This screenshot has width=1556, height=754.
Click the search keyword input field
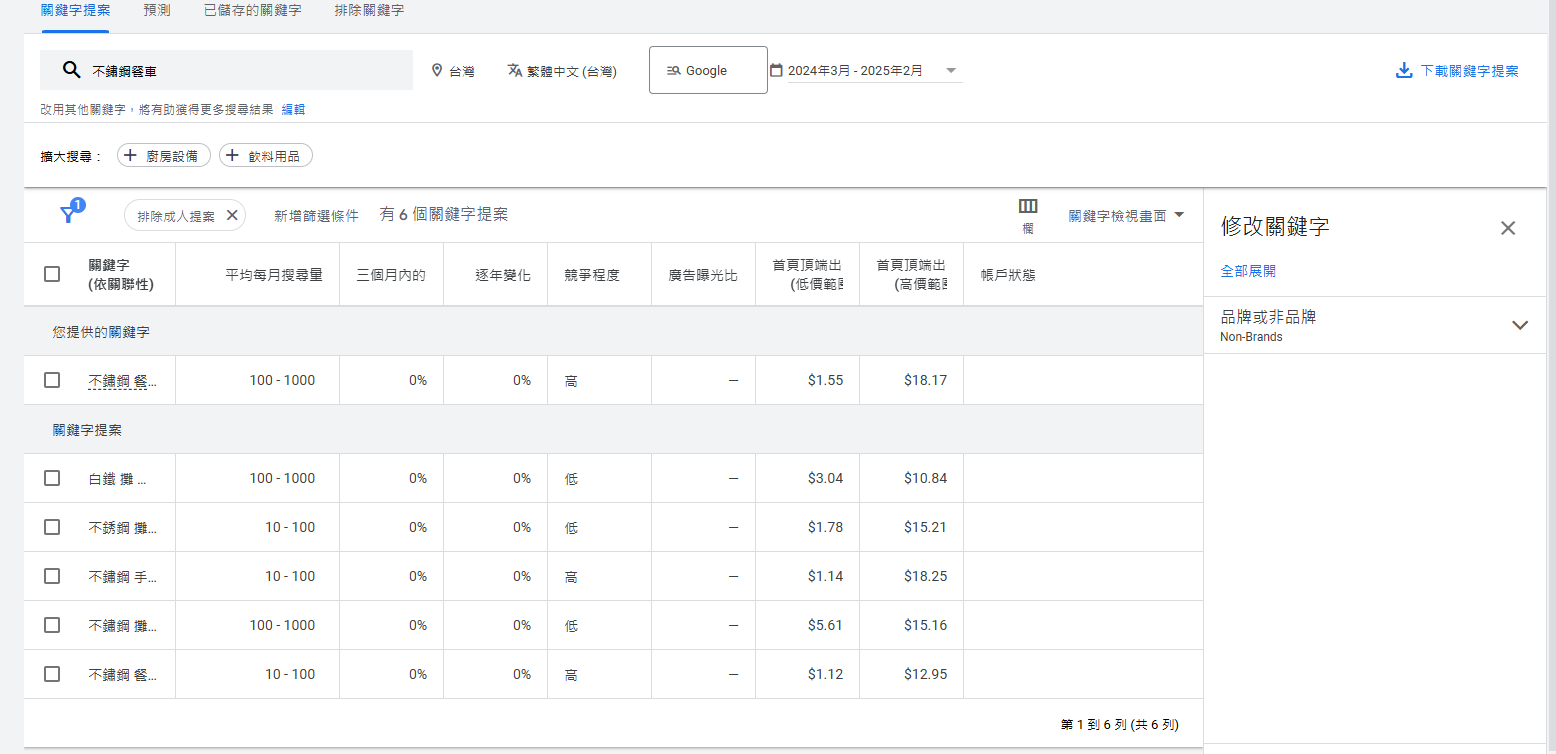[x=226, y=70]
